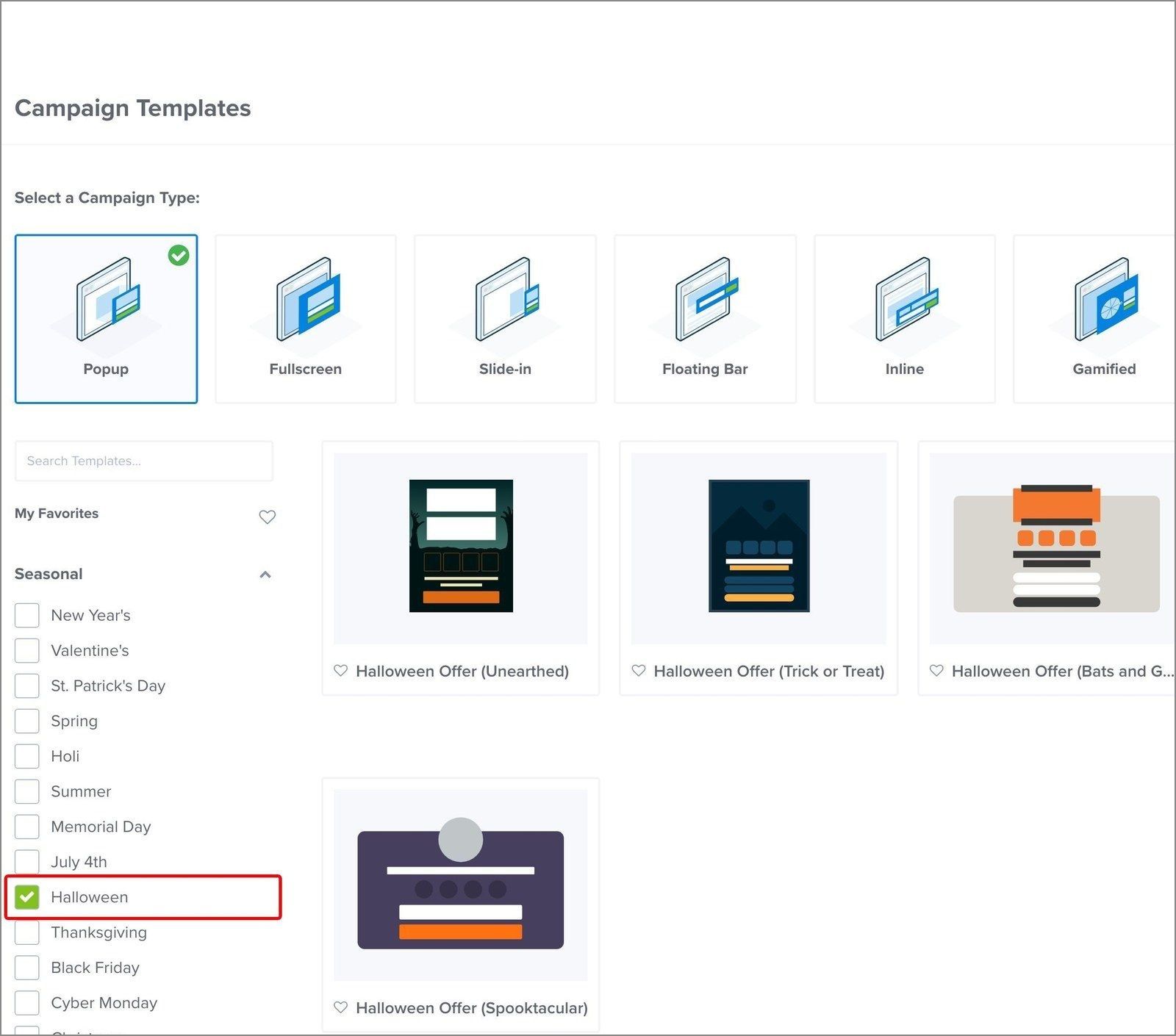This screenshot has height=1036, width=1176.
Task: Favorite Halloween Offer (Unearthed) with its heart
Action: pos(340,671)
